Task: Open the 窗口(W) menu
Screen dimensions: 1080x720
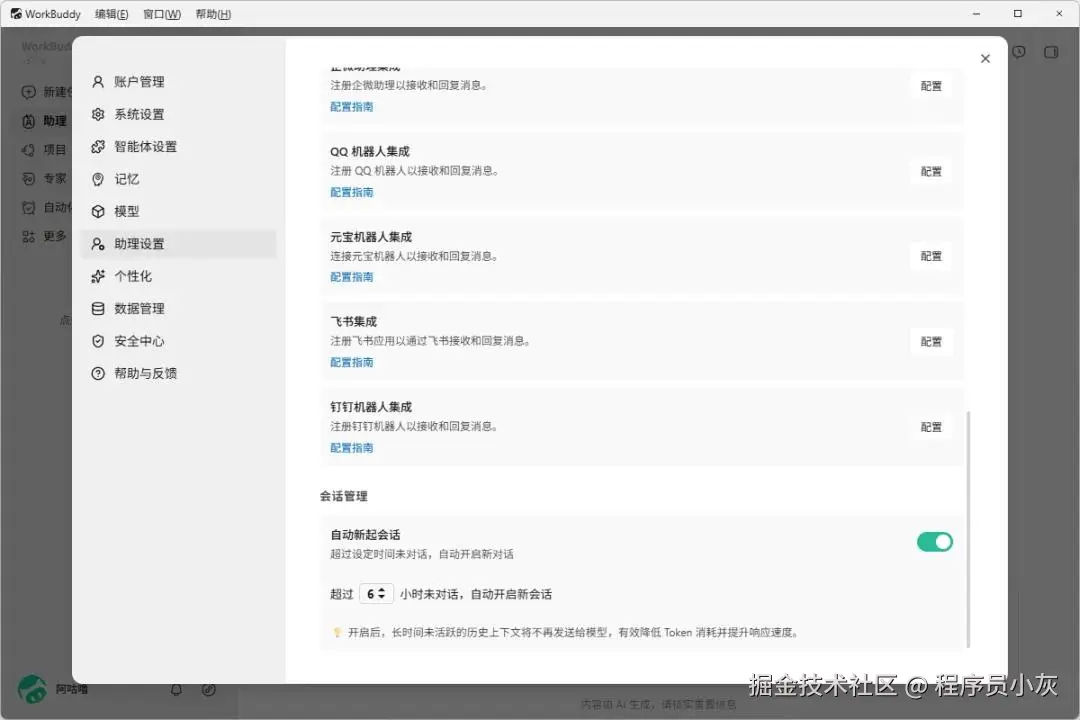Action: [x=162, y=14]
